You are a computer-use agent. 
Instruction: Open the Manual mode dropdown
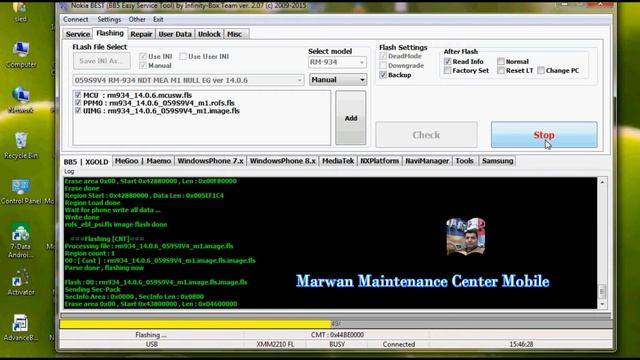pos(338,80)
